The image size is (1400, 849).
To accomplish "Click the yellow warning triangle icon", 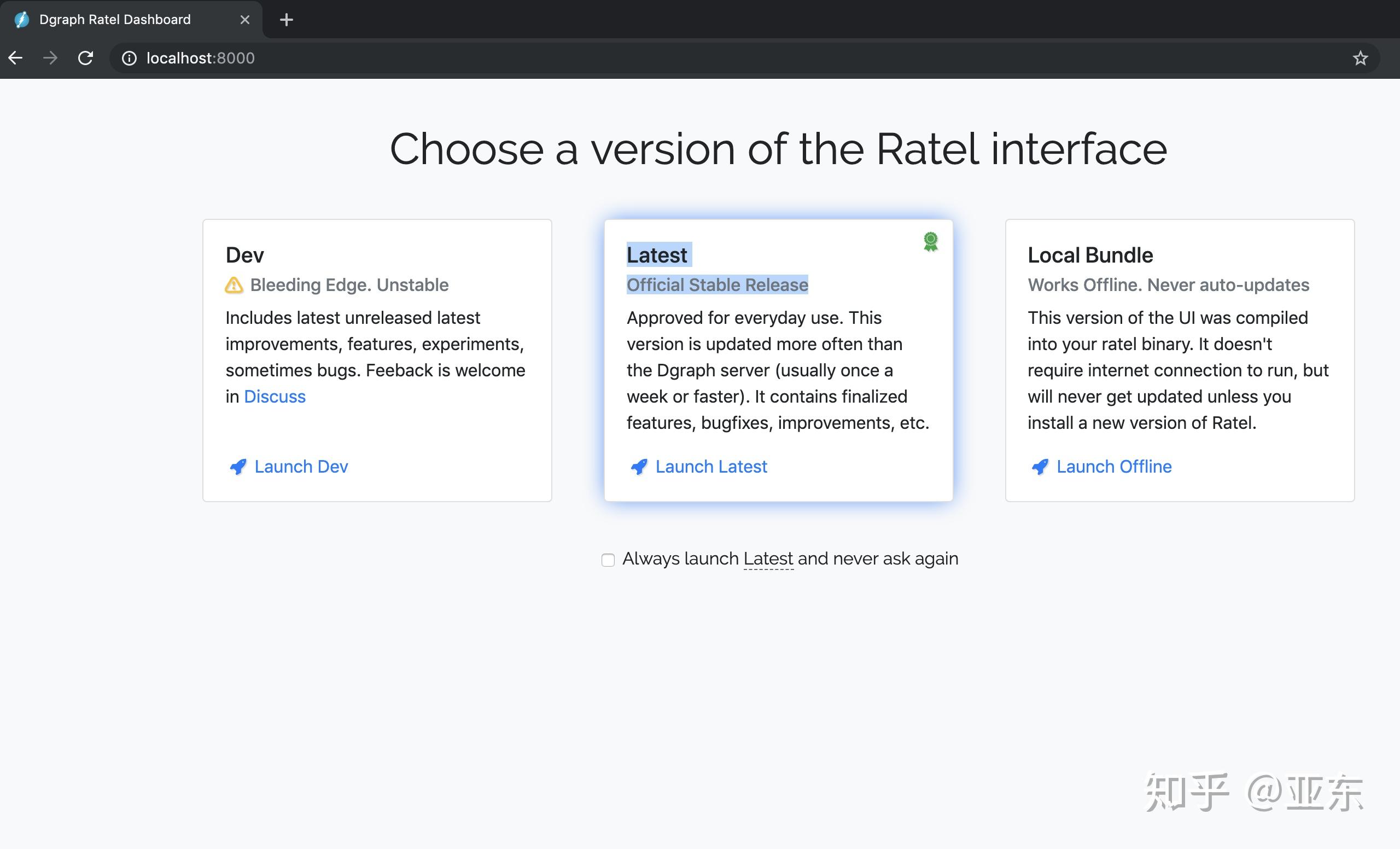I will [234, 285].
